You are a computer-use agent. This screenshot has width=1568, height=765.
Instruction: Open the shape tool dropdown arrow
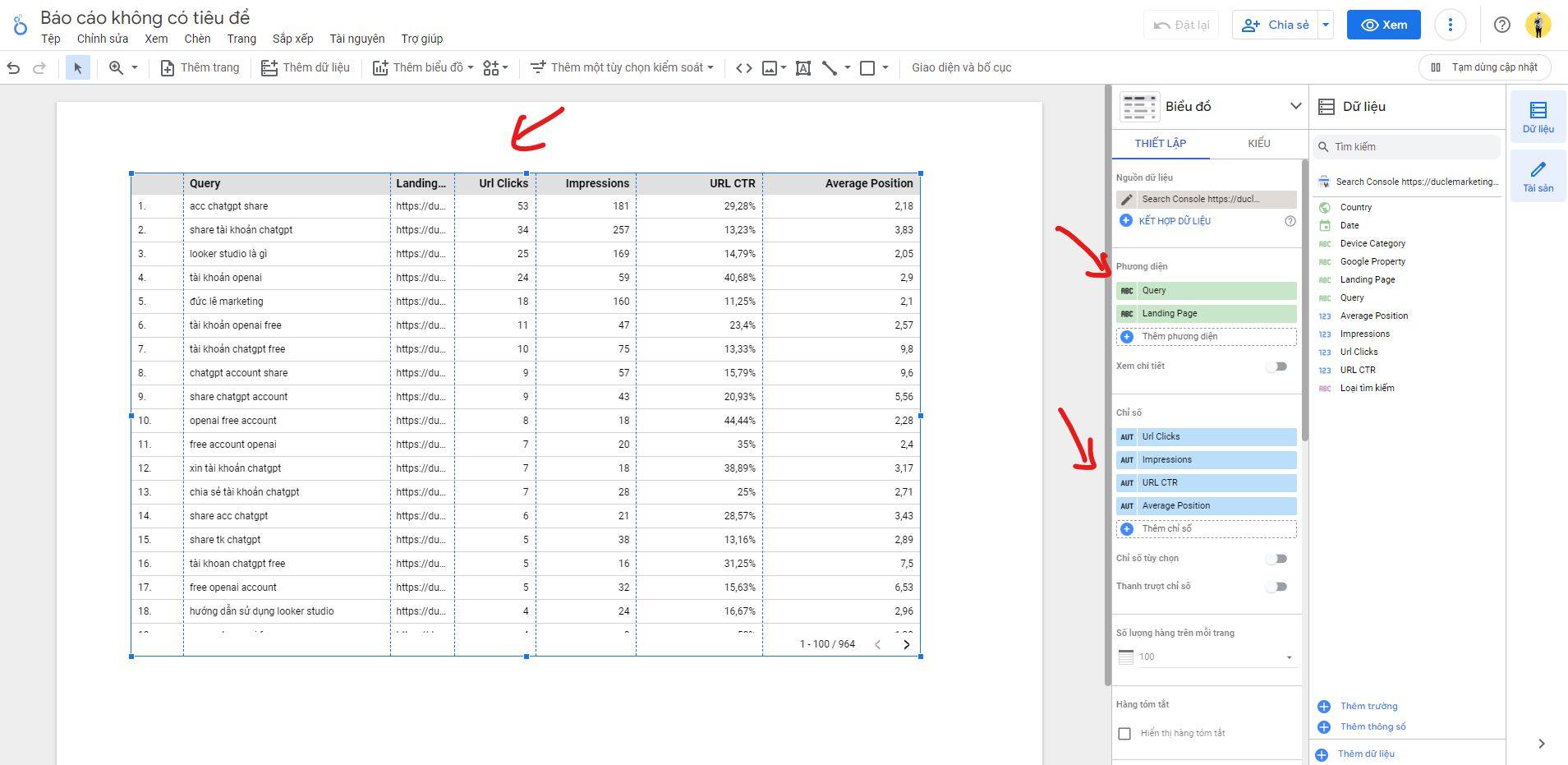[x=885, y=68]
